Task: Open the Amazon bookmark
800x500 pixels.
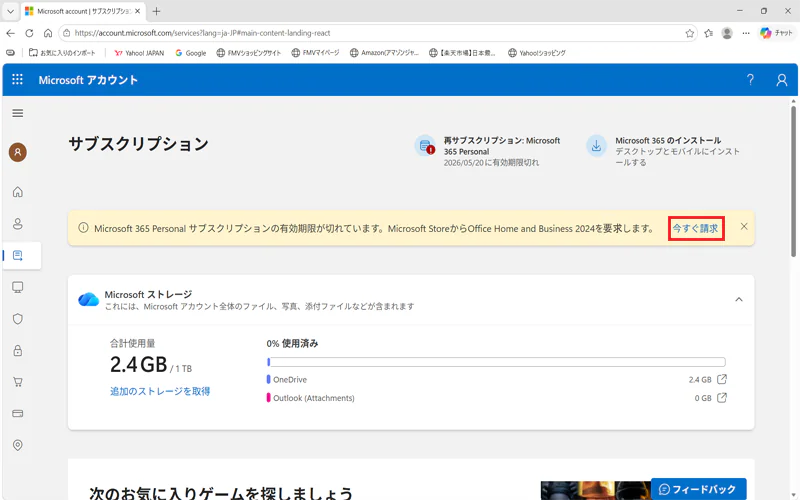Action: [x=385, y=53]
